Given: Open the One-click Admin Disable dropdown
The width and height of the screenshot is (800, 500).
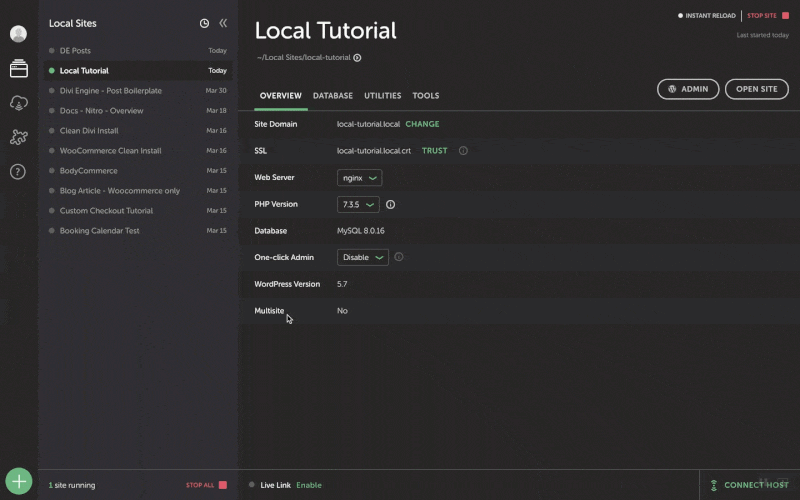Looking at the screenshot, I should pyautogui.click(x=363, y=257).
